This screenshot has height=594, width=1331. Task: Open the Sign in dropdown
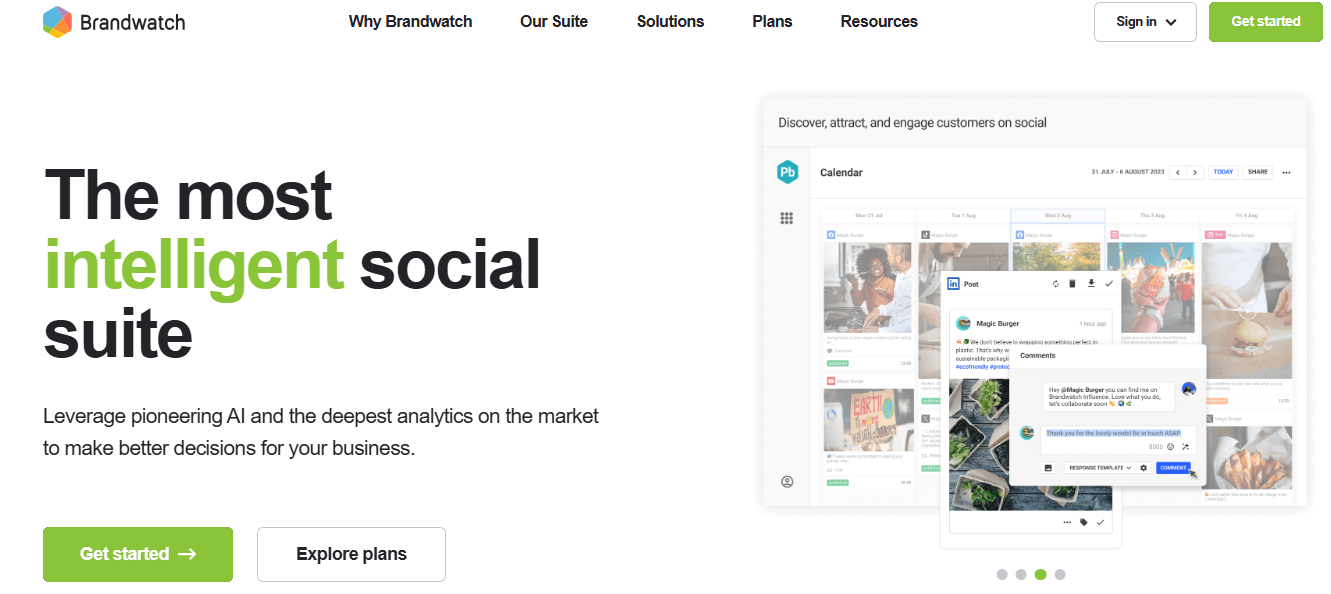[1145, 21]
